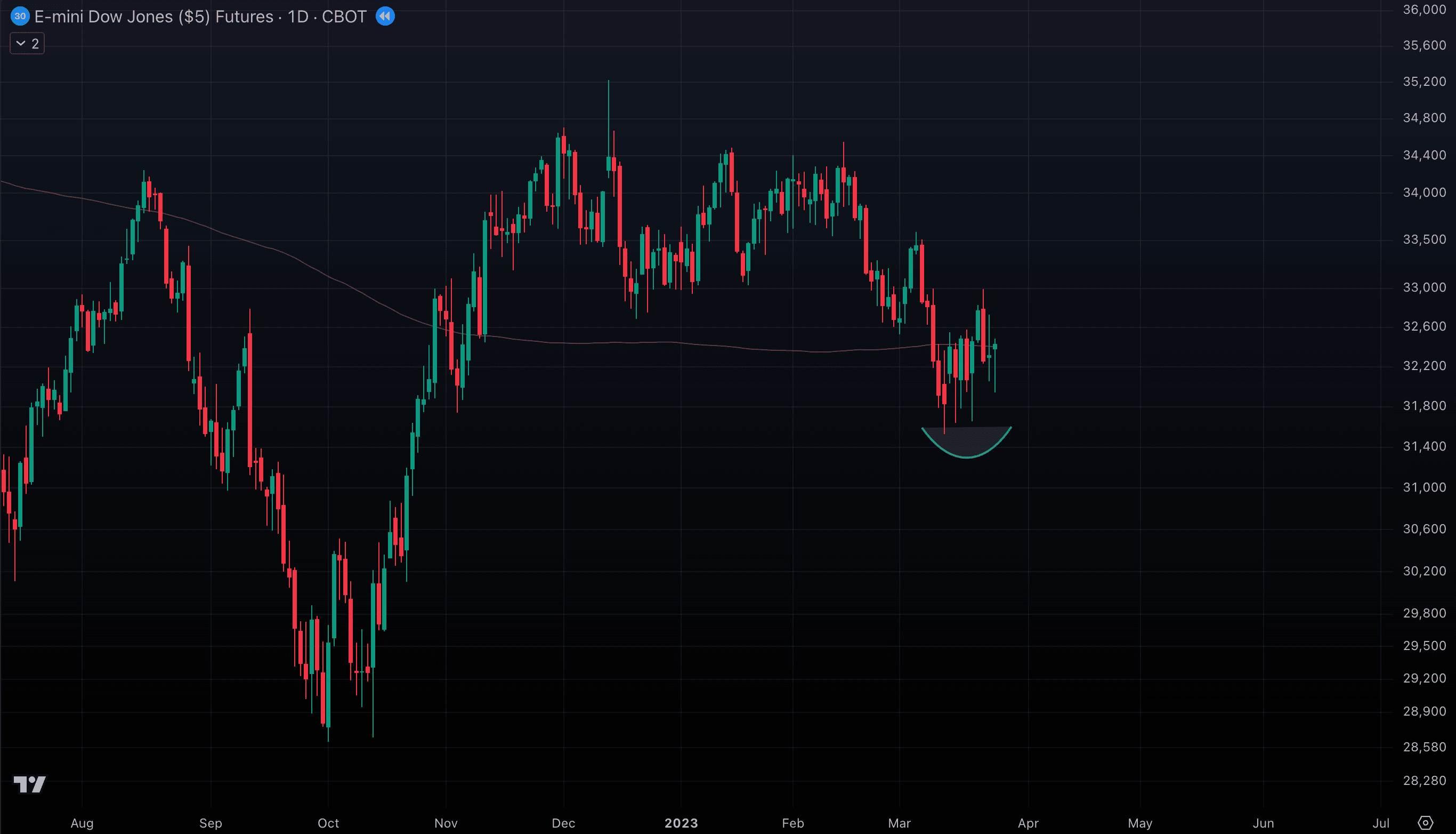
Task: Open chart settings gear in axis corner
Action: click(1425, 823)
